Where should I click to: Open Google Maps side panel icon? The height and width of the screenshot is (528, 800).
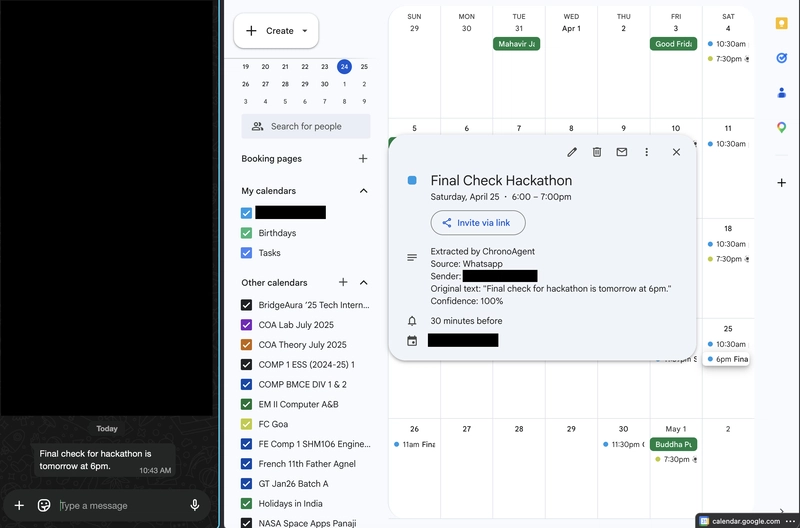pyautogui.click(x=781, y=127)
